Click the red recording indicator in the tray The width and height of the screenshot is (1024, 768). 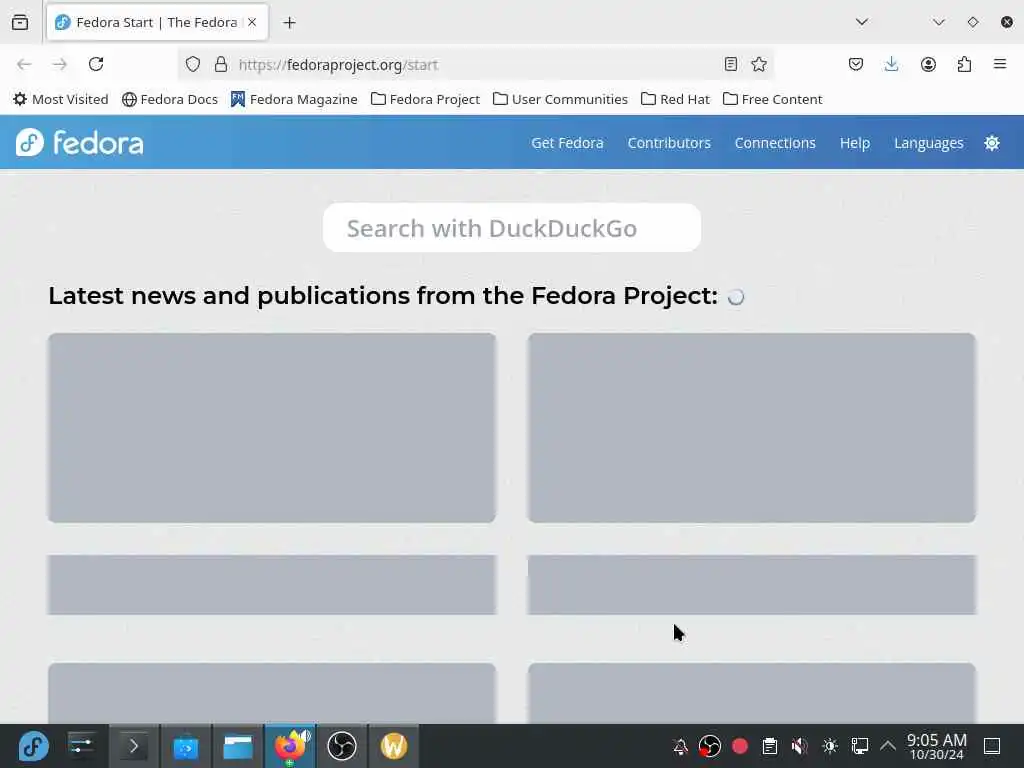pos(739,746)
